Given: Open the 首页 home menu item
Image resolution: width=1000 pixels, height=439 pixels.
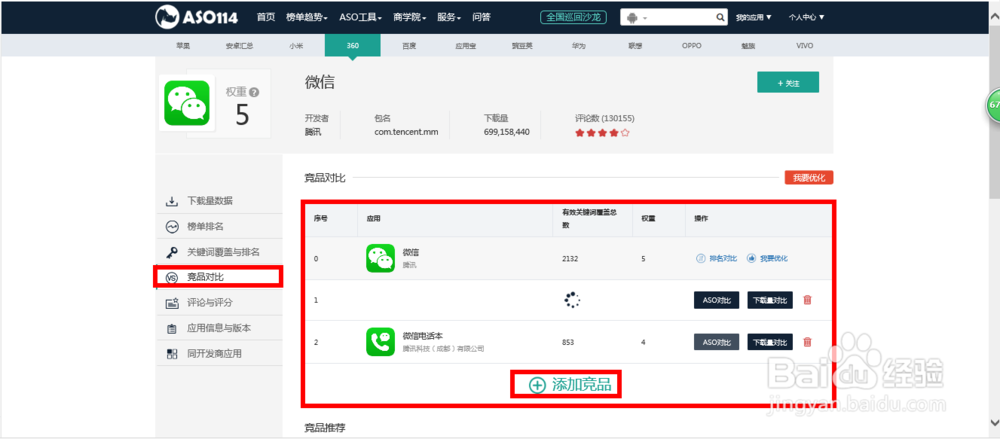Looking at the screenshot, I should pos(265,17).
